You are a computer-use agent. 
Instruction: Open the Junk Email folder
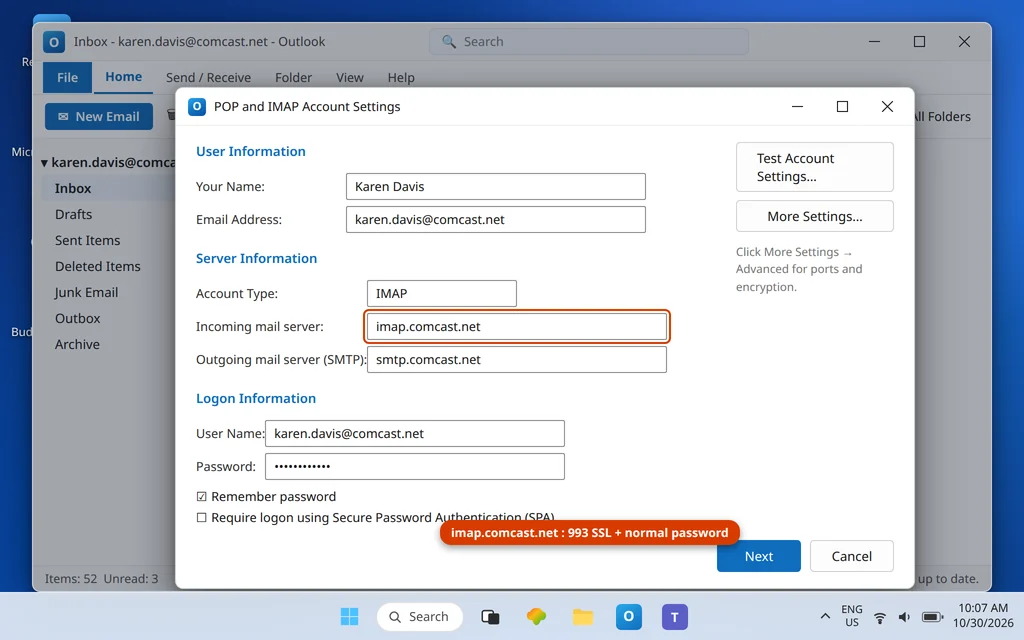[86, 293]
